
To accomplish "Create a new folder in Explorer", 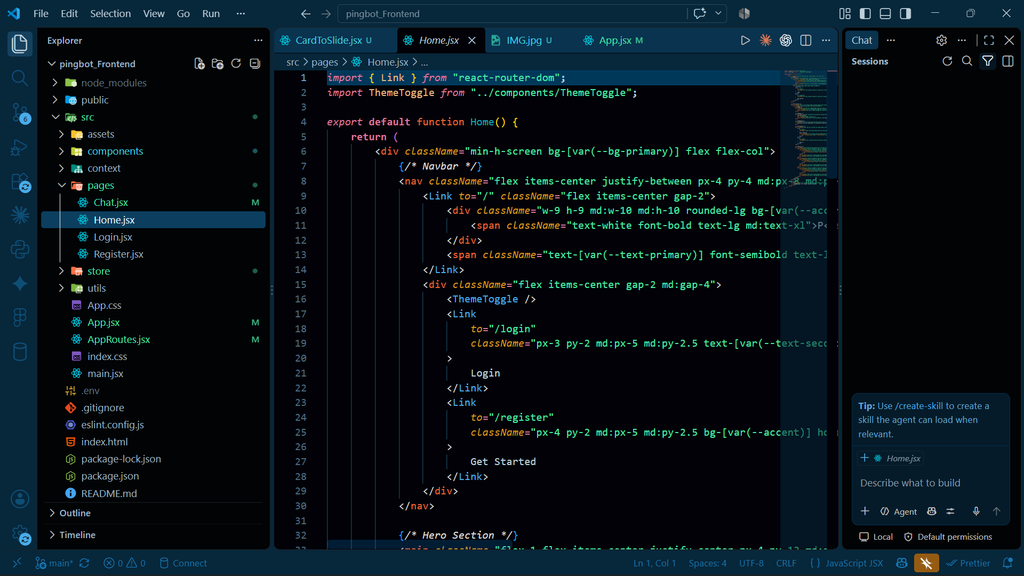I will coord(217,63).
